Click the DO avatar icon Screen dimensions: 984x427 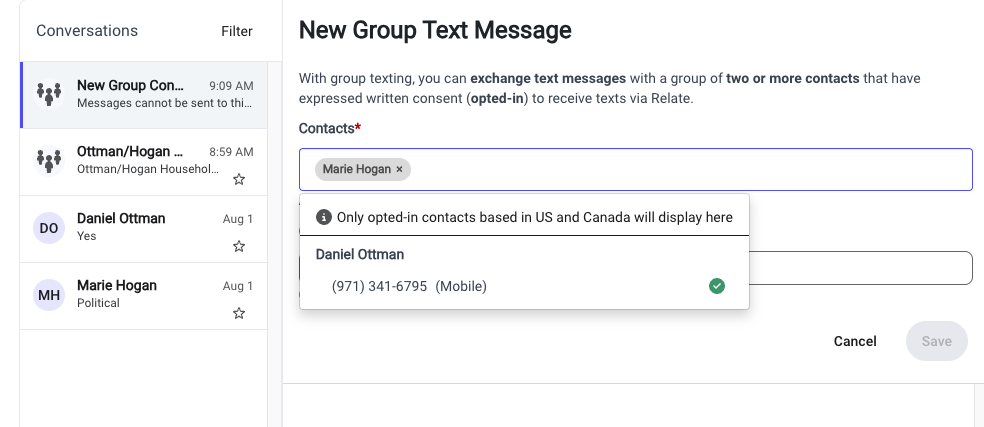[x=49, y=229]
